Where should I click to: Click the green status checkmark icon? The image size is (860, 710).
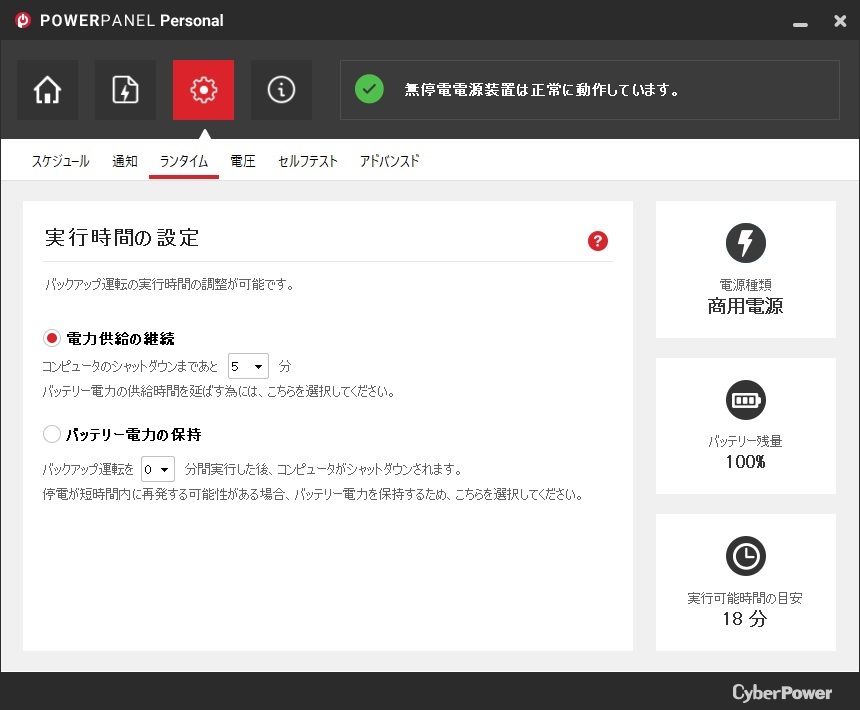(x=369, y=89)
